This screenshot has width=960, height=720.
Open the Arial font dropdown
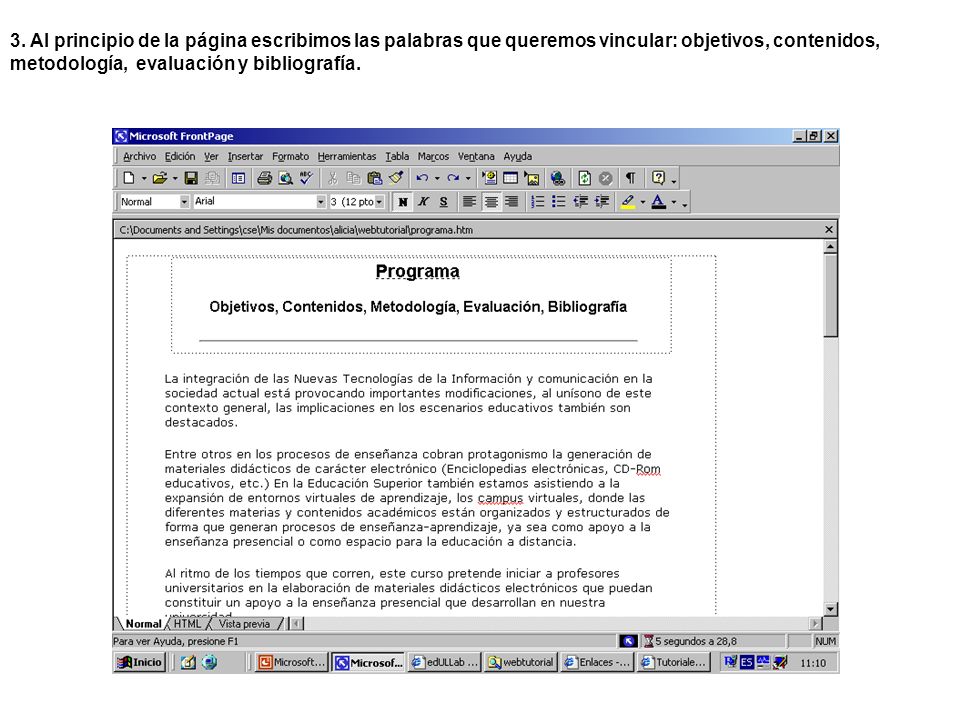pos(321,201)
